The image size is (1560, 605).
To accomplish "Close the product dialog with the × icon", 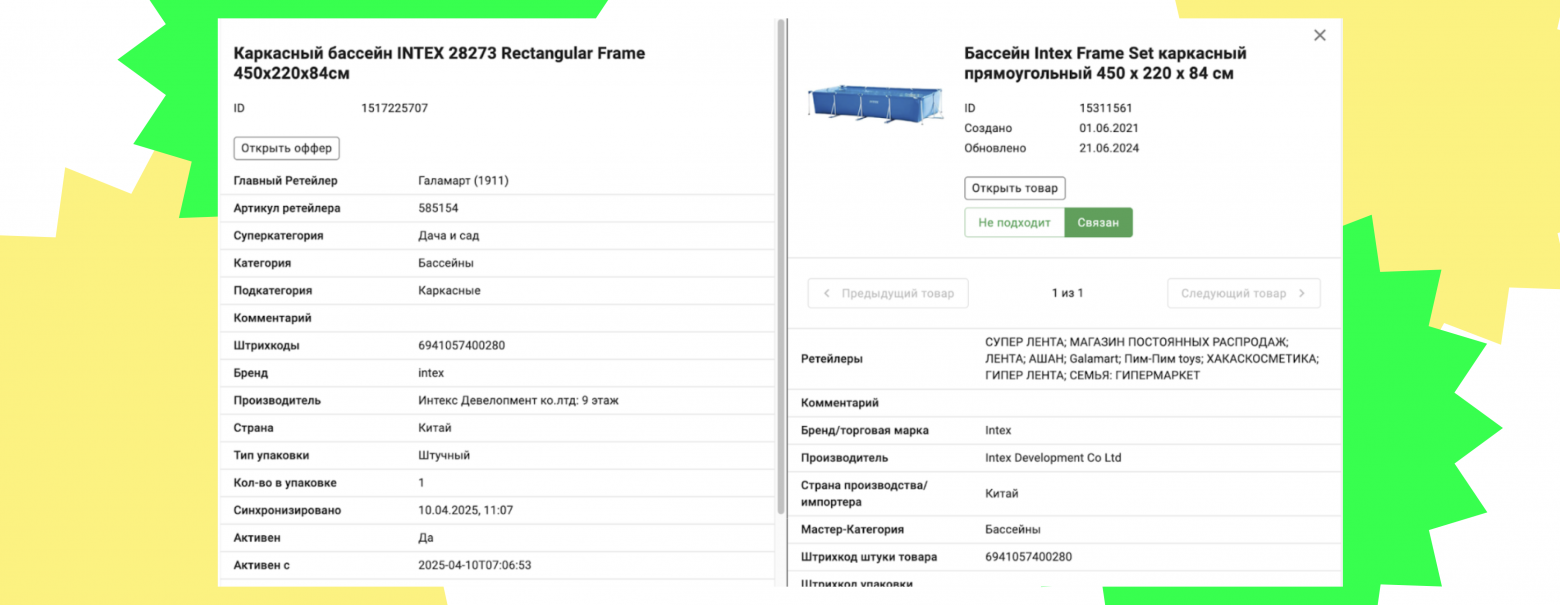I will (x=1319, y=35).
